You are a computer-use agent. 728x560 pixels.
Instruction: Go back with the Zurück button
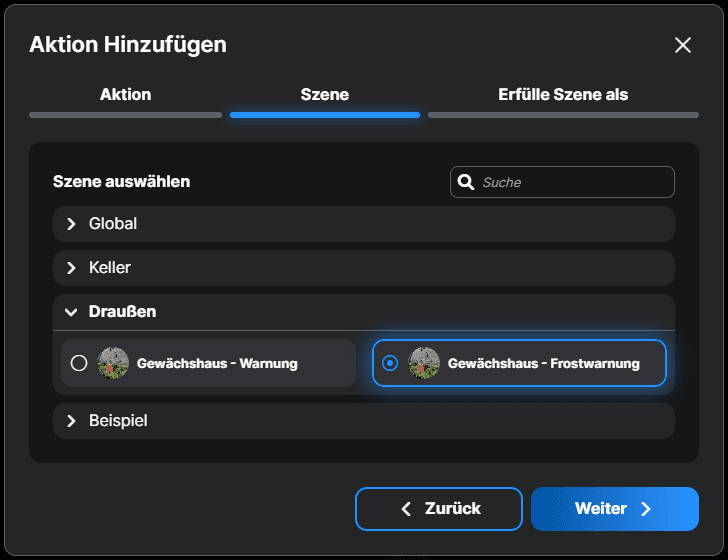click(438, 509)
